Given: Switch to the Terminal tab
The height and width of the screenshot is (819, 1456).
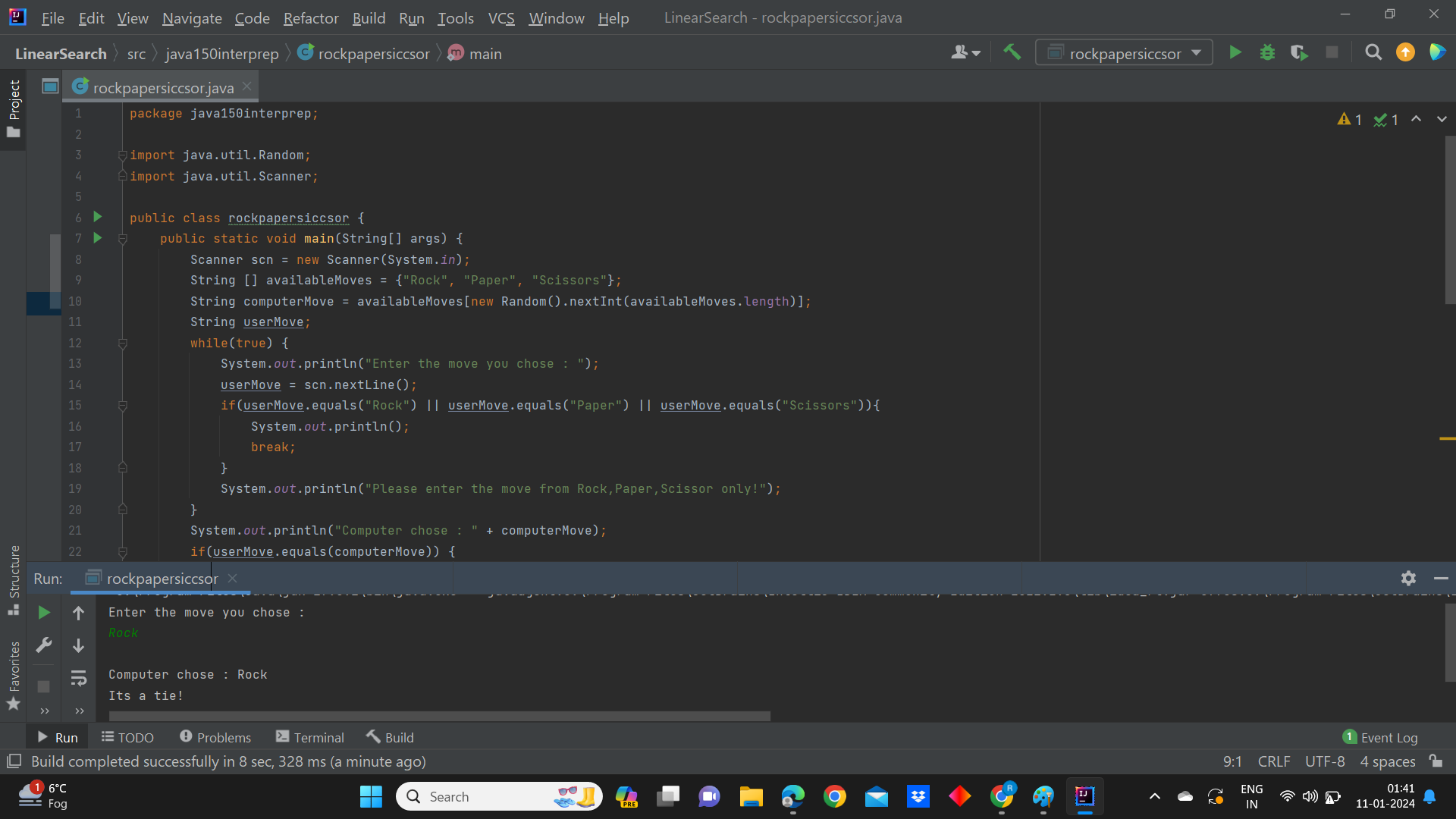Looking at the screenshot, I should 310,738.
